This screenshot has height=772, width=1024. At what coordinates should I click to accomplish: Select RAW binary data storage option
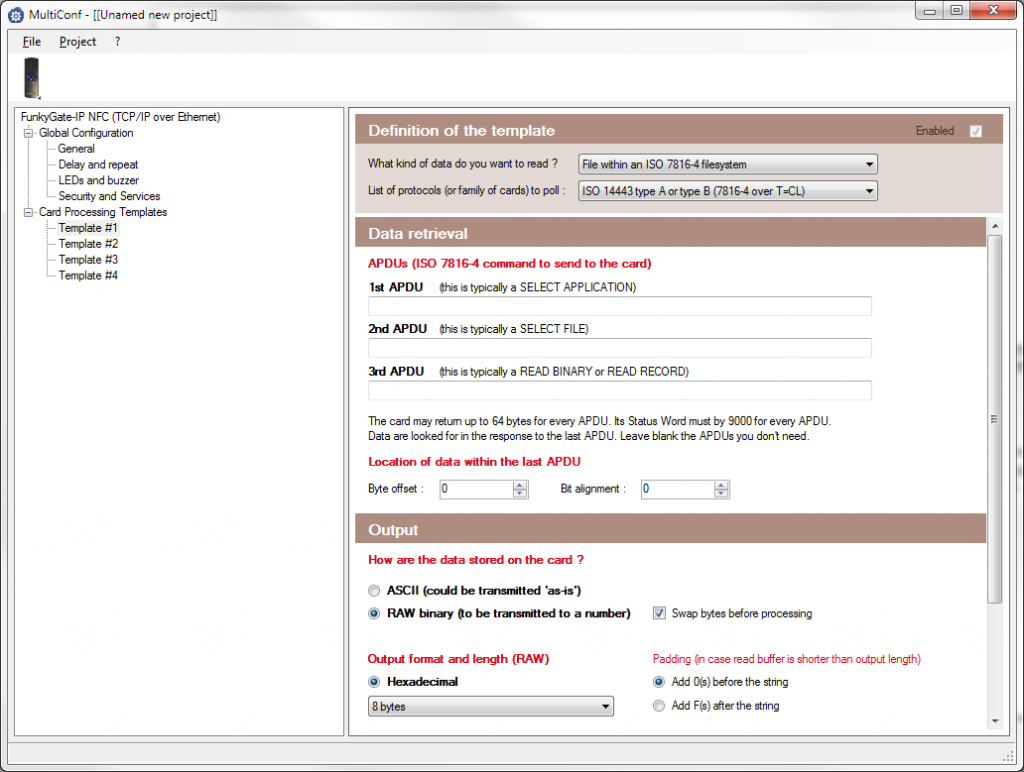click(x=375, y=614)
